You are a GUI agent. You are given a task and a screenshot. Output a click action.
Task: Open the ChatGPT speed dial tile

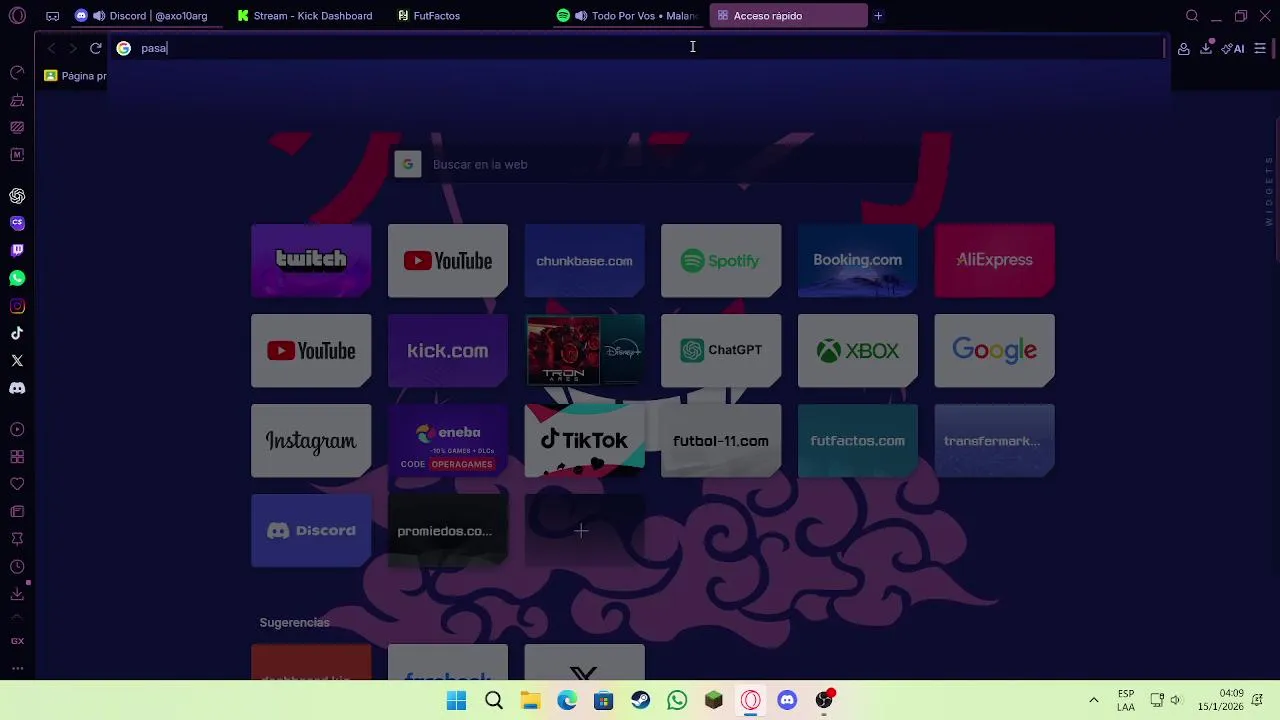tap(721, 351)
